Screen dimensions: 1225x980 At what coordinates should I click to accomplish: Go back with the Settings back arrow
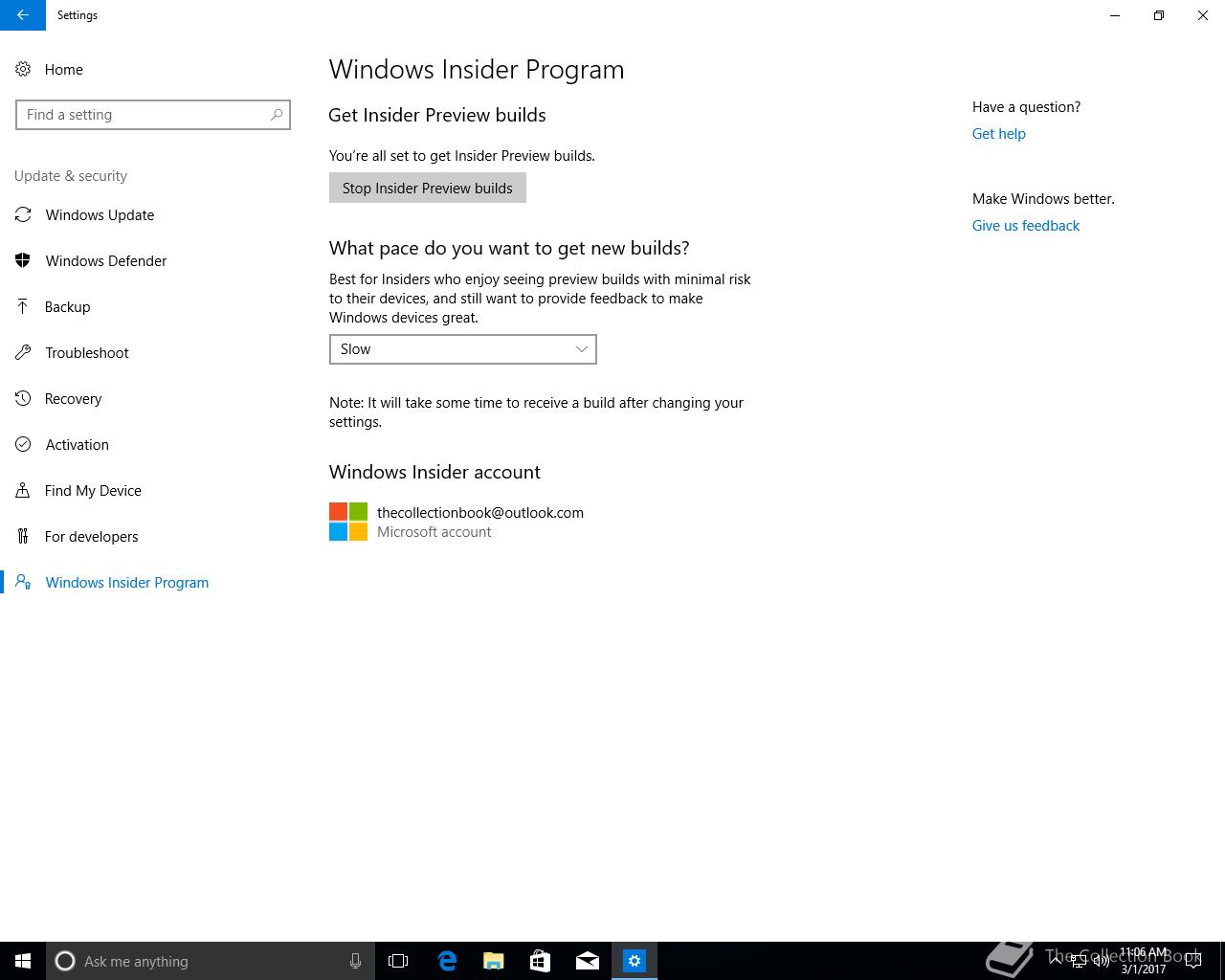click(x=23, y=15)
